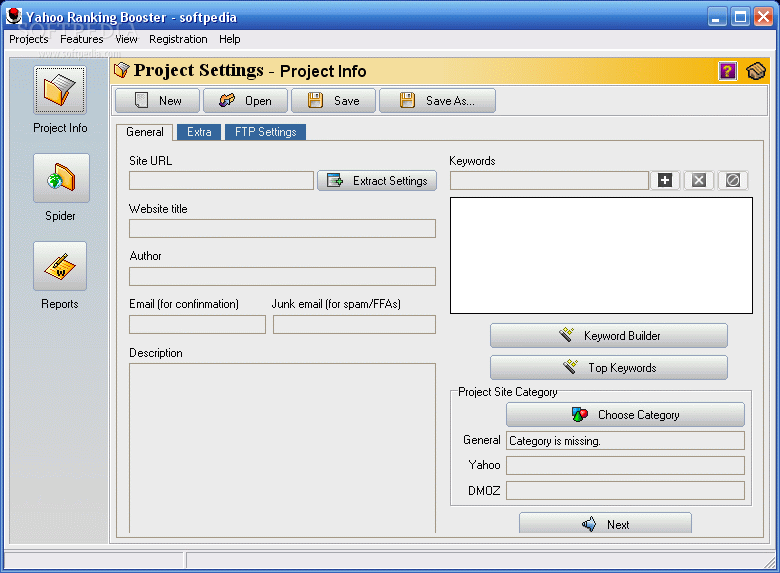Image resolution: width=780 pixels, height=573 pixels.
Task: Select the General tab
Action: pos(145,132)
